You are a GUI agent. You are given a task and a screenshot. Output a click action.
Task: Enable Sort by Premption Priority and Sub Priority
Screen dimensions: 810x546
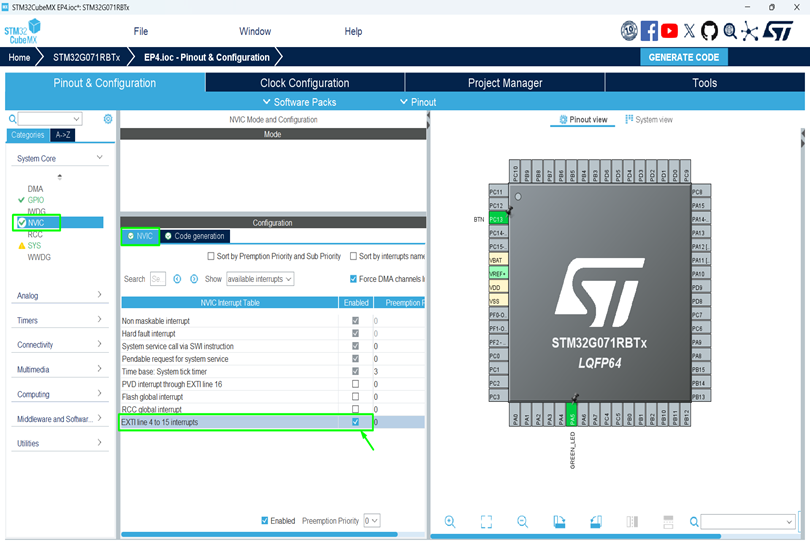click(211, 256)
